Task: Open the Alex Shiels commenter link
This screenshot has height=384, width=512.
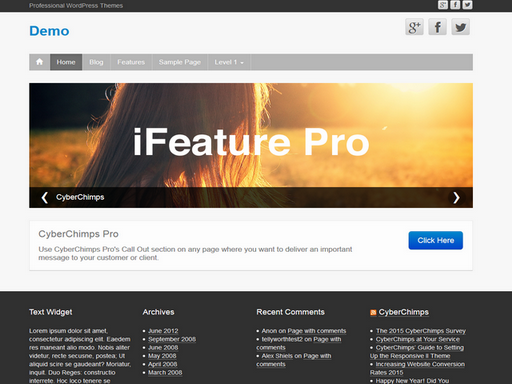Action: click(x=277, y=356)
